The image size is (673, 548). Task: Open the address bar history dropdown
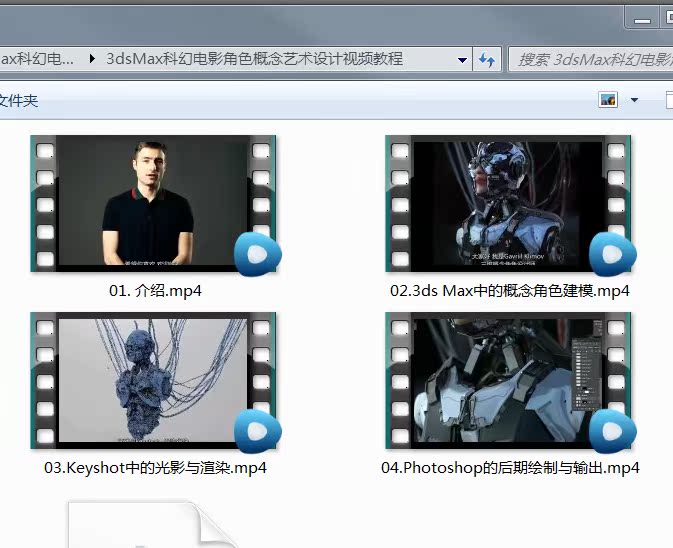pos(462,60)
